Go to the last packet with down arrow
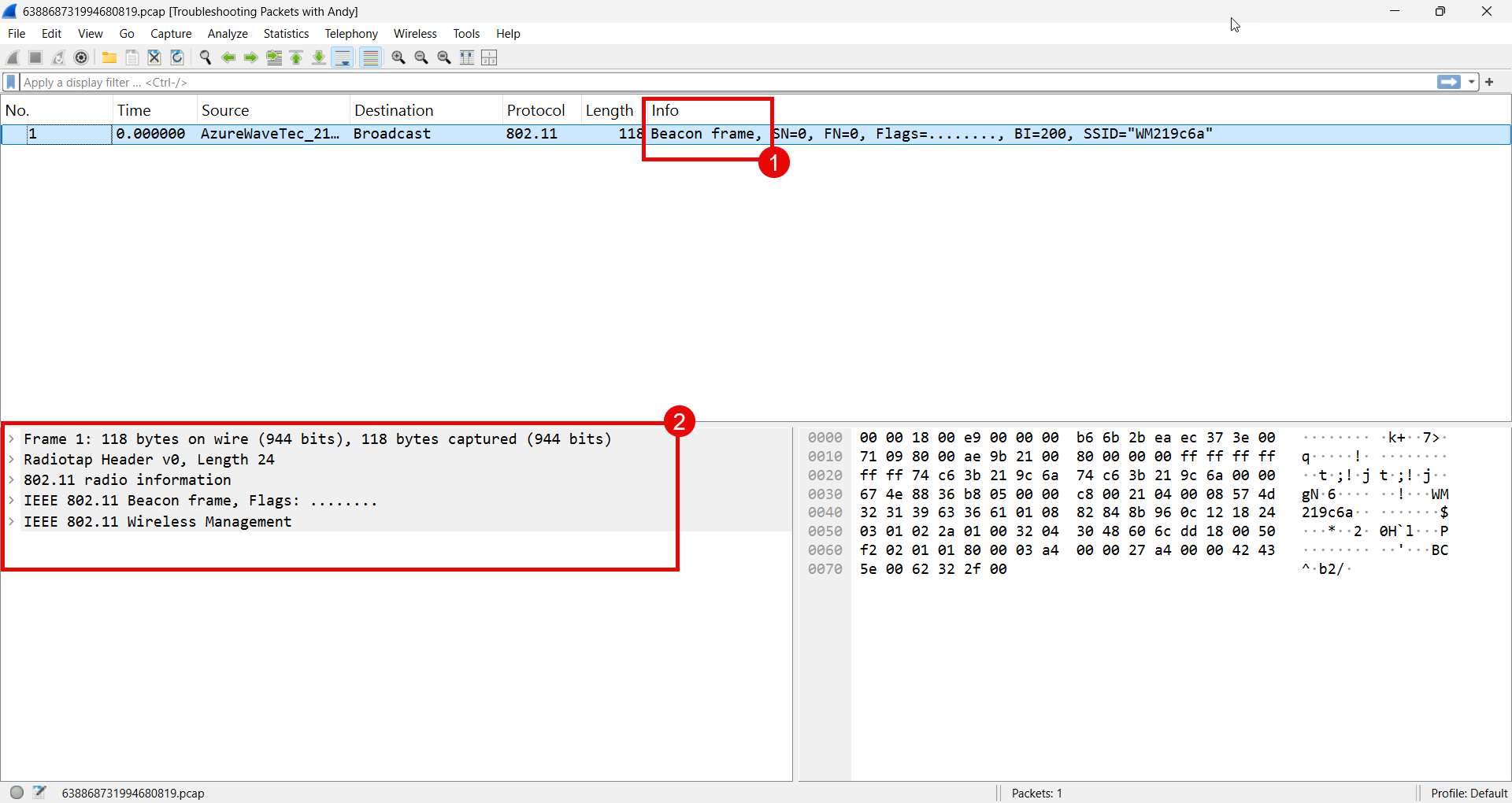Image resolution: width=1512 pixels, height=803 pixels. pyautogui.click(x=318, y=57)
